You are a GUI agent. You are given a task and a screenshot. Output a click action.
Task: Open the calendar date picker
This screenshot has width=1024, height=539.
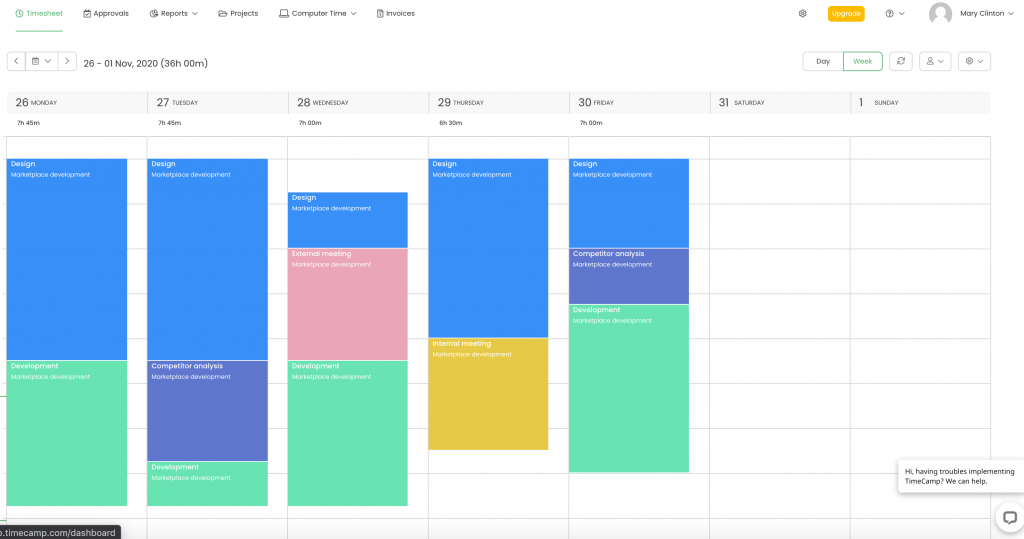(41, 61)
